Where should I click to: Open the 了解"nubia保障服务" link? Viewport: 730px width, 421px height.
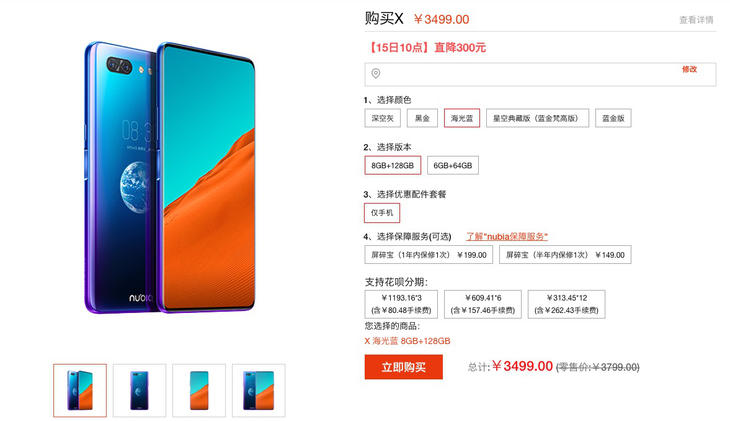pos(507,237)
